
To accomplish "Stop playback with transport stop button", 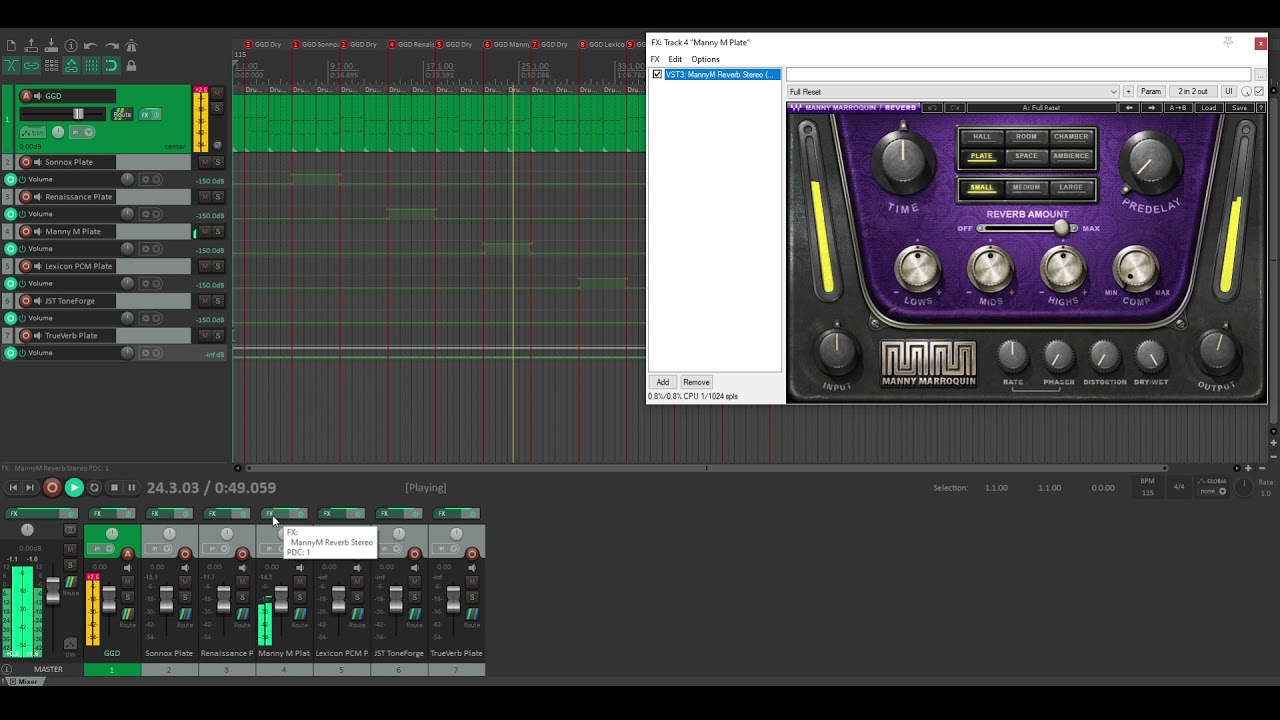I will 114,488.
